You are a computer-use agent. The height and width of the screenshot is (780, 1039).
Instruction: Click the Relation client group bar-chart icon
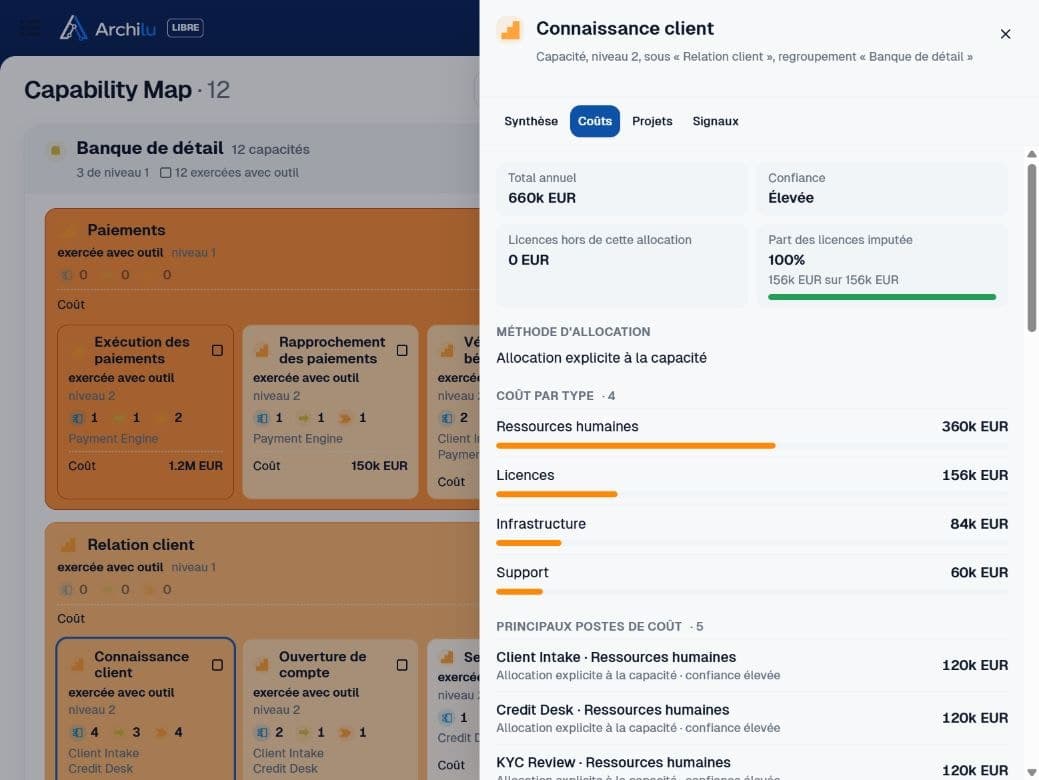coord(68,545)
